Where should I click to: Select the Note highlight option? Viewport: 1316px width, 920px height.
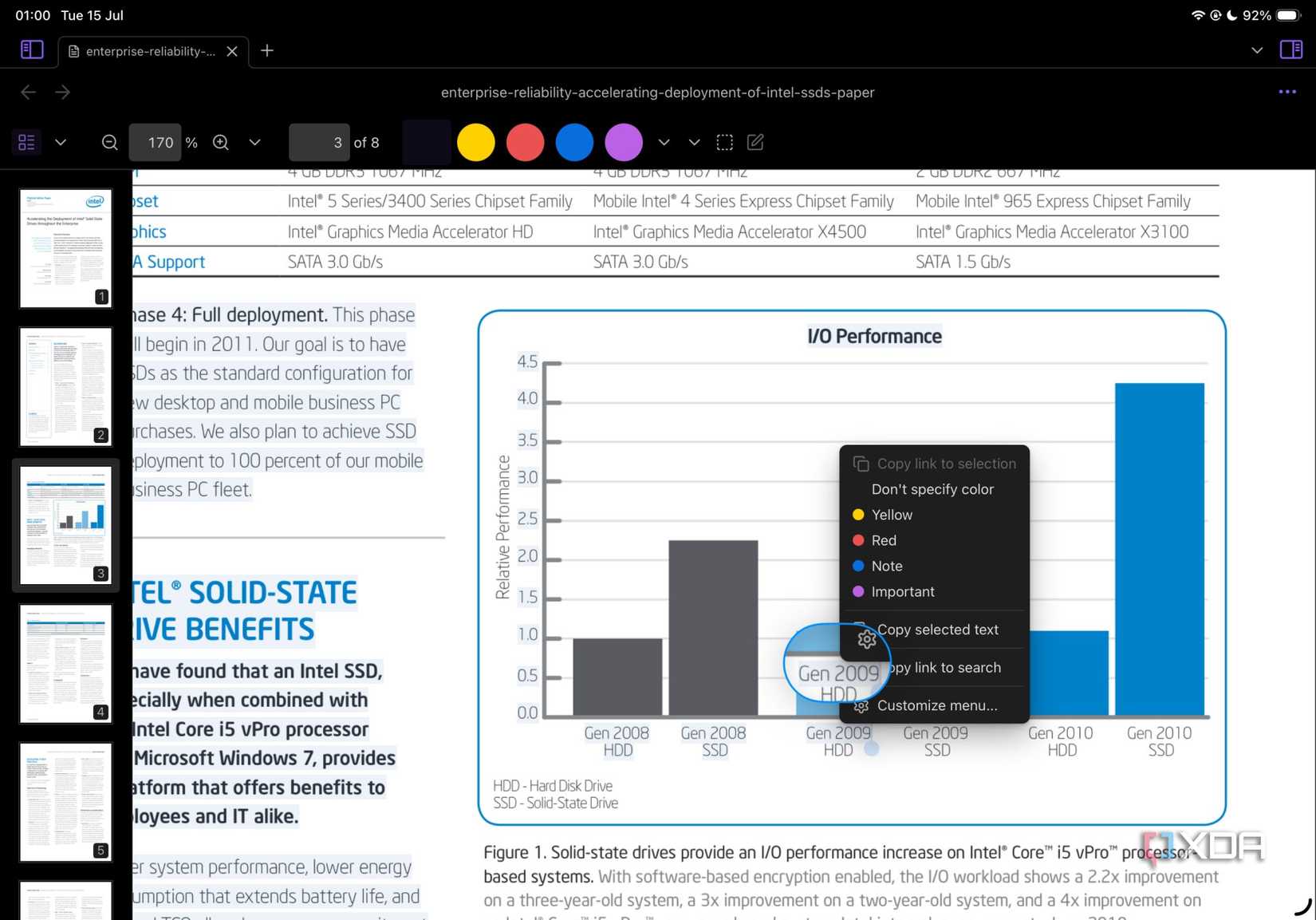click(887, 566)
